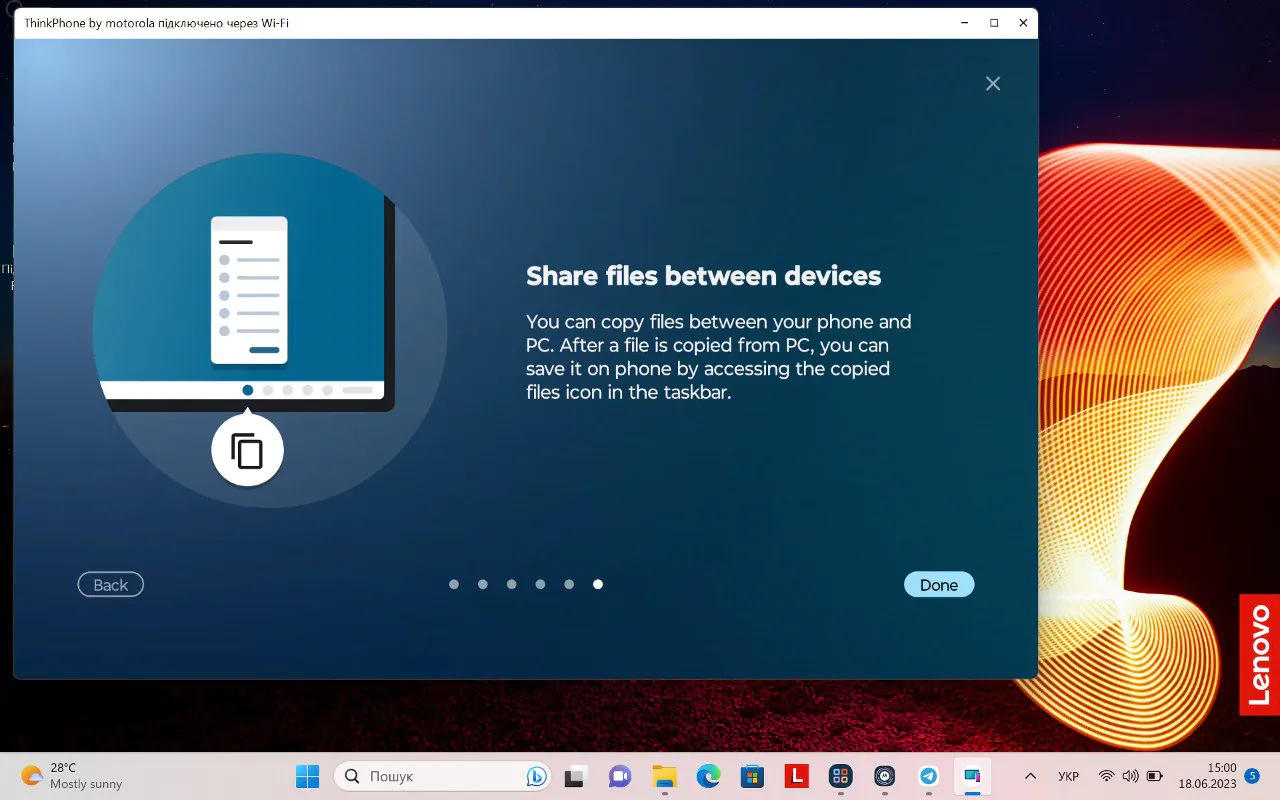1280x800 pixels.
Task: Maximize the ThinkPhone window
Action: point(994,22)
